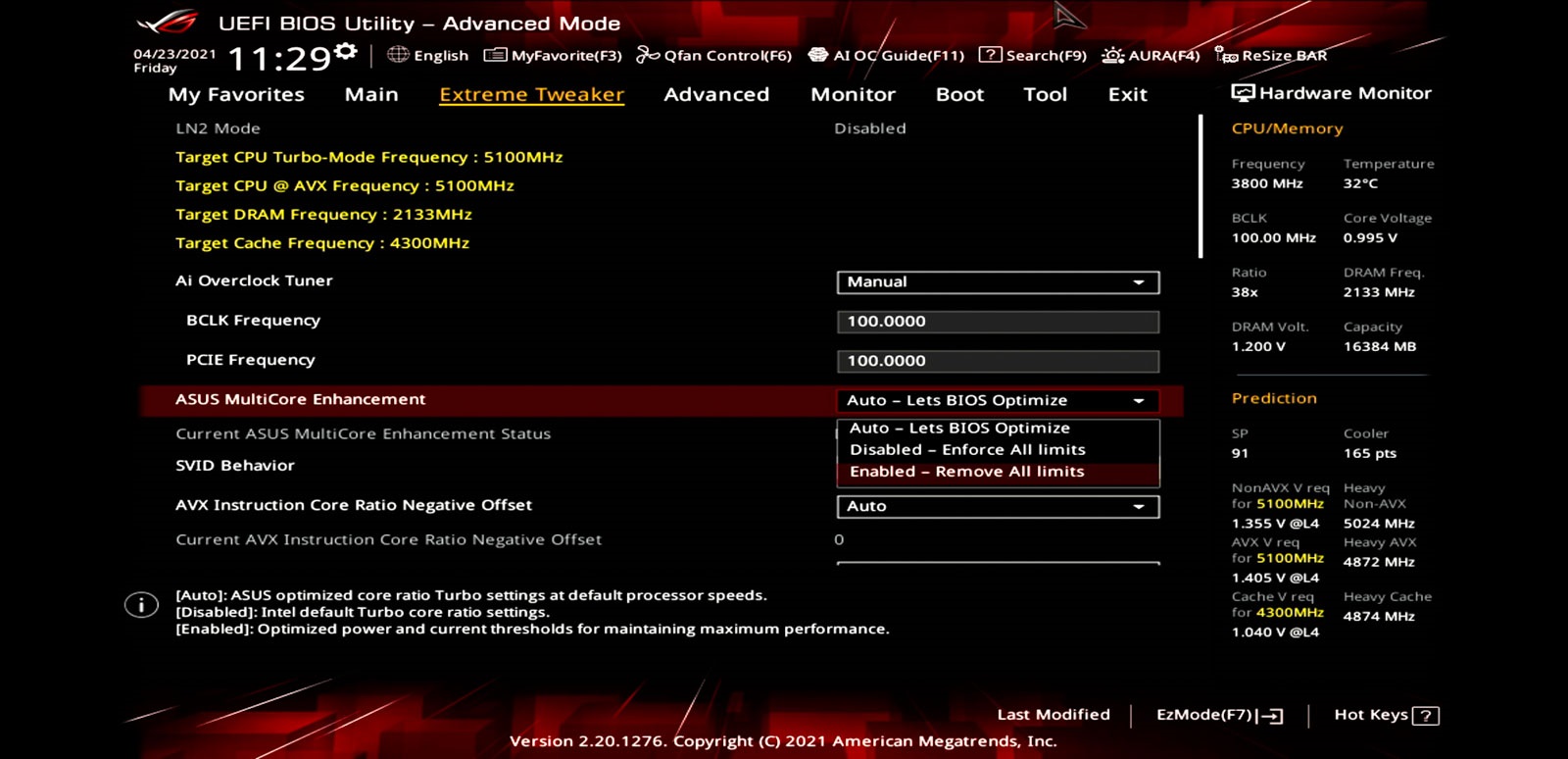
Task: Go to the Boot tab
Action: tap(959, 95)
